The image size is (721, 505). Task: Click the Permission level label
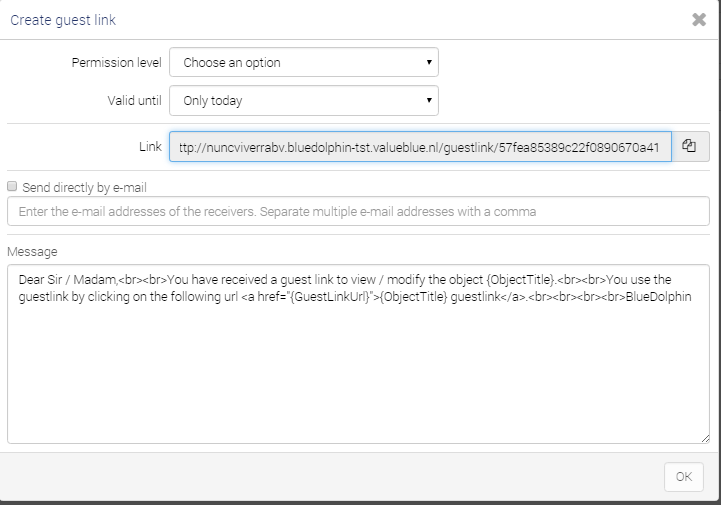[116, 63]
